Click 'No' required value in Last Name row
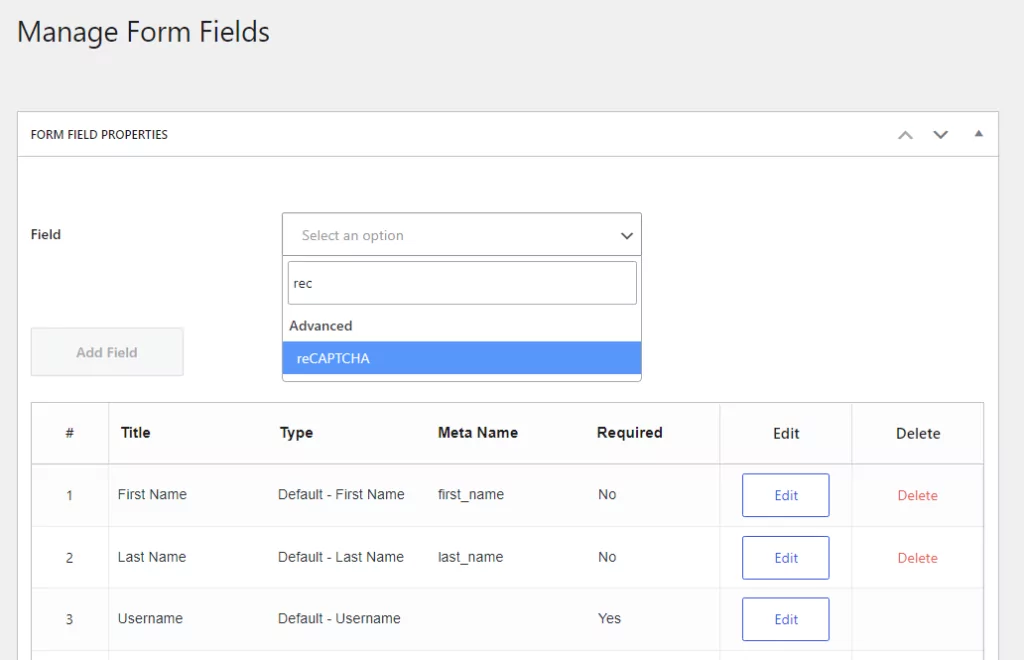 [607, 557]
